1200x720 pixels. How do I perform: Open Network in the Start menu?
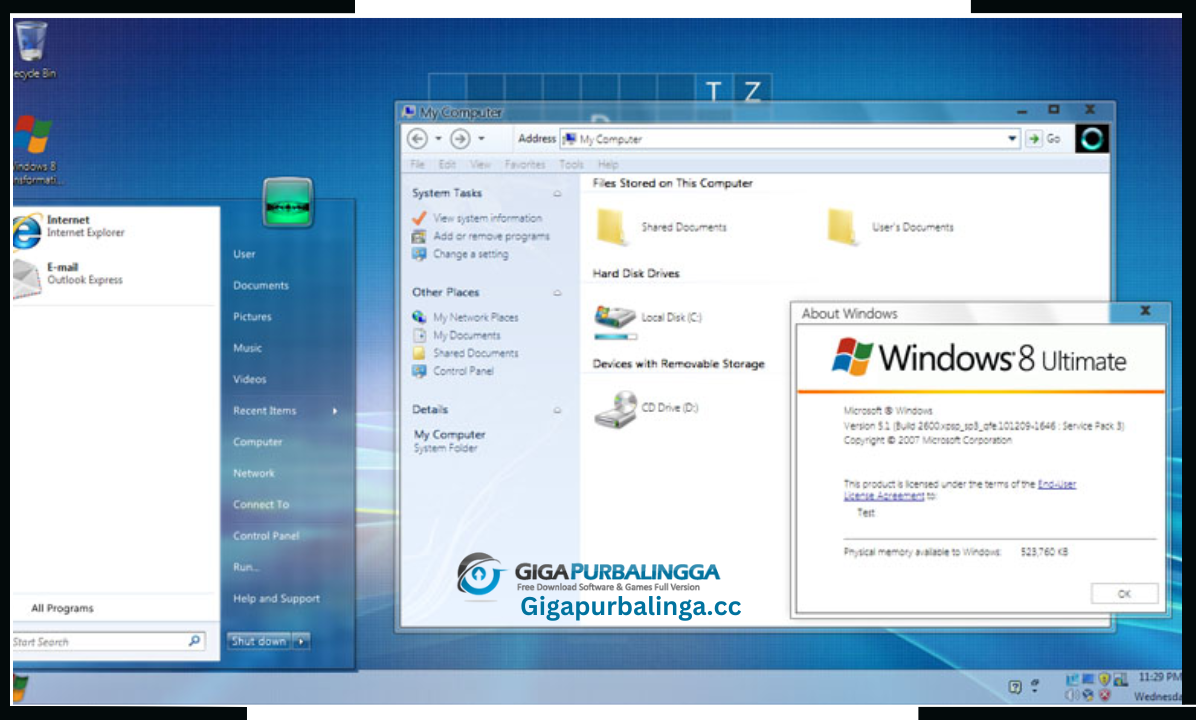tap(254, 474)
